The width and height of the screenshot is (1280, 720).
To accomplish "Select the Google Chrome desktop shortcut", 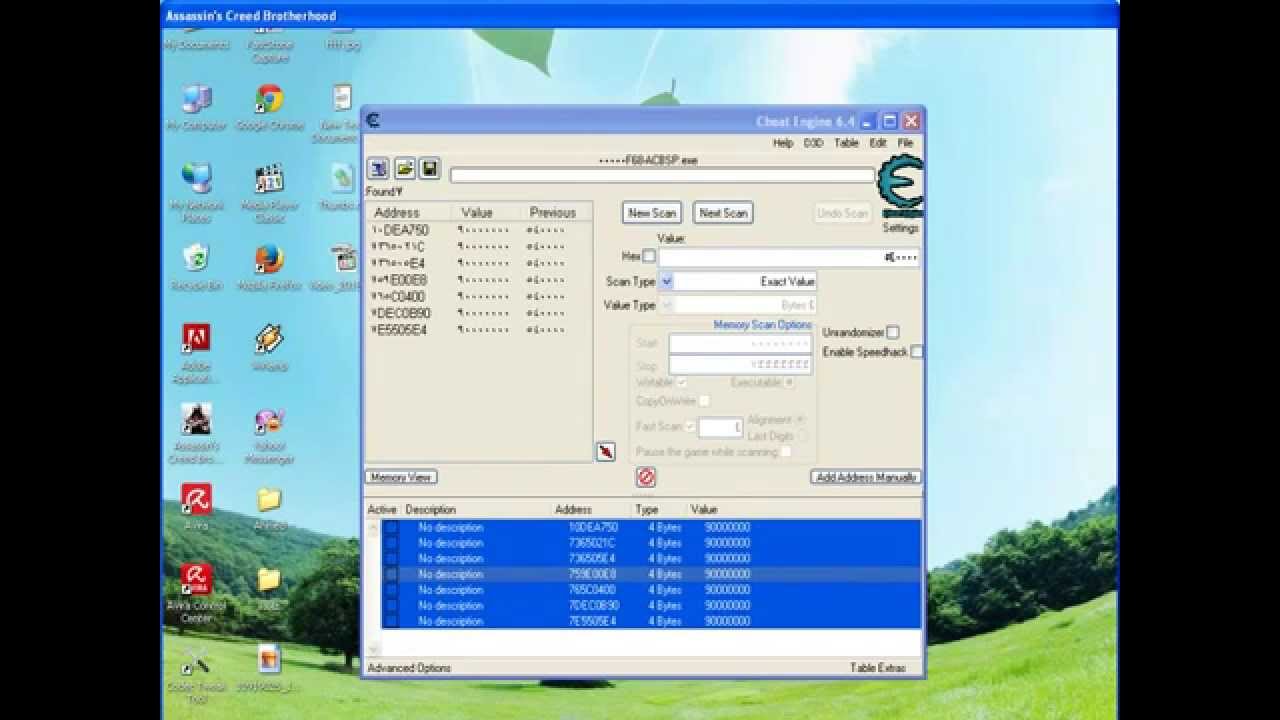I will [269, 108].
